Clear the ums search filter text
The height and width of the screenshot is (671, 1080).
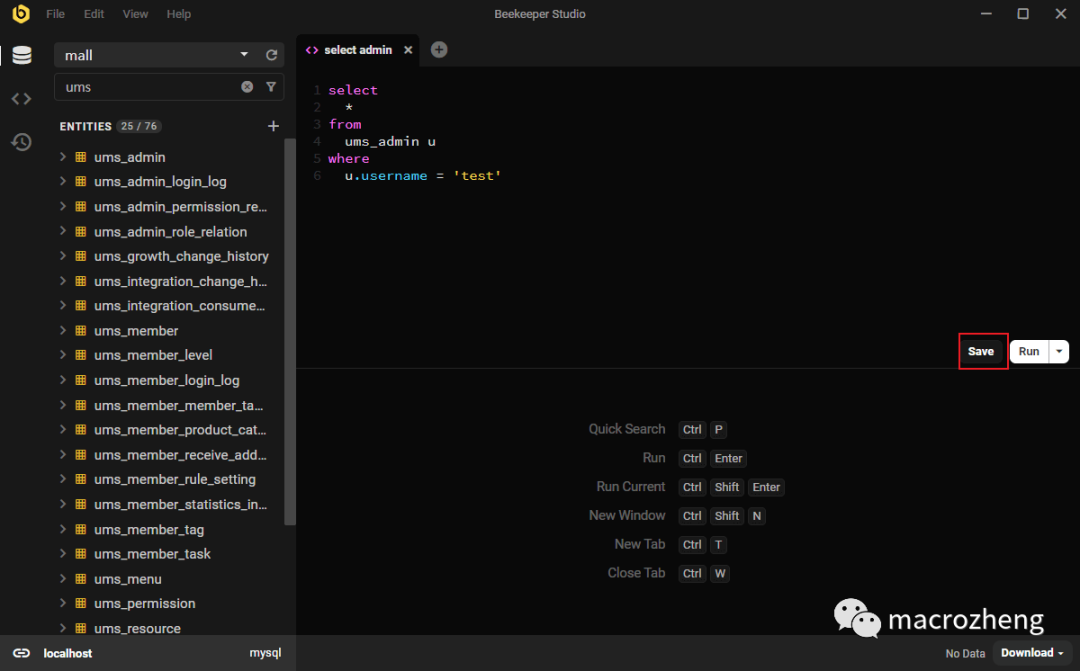tap(247, 87)
